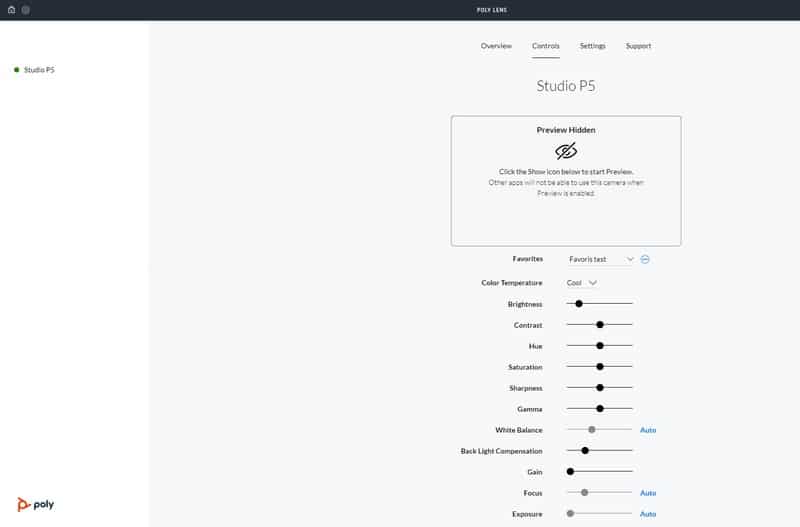The height and width of the screenshot is (527, 800).
Task: Switch to the Overview tab
Action: tap(496, 46)
